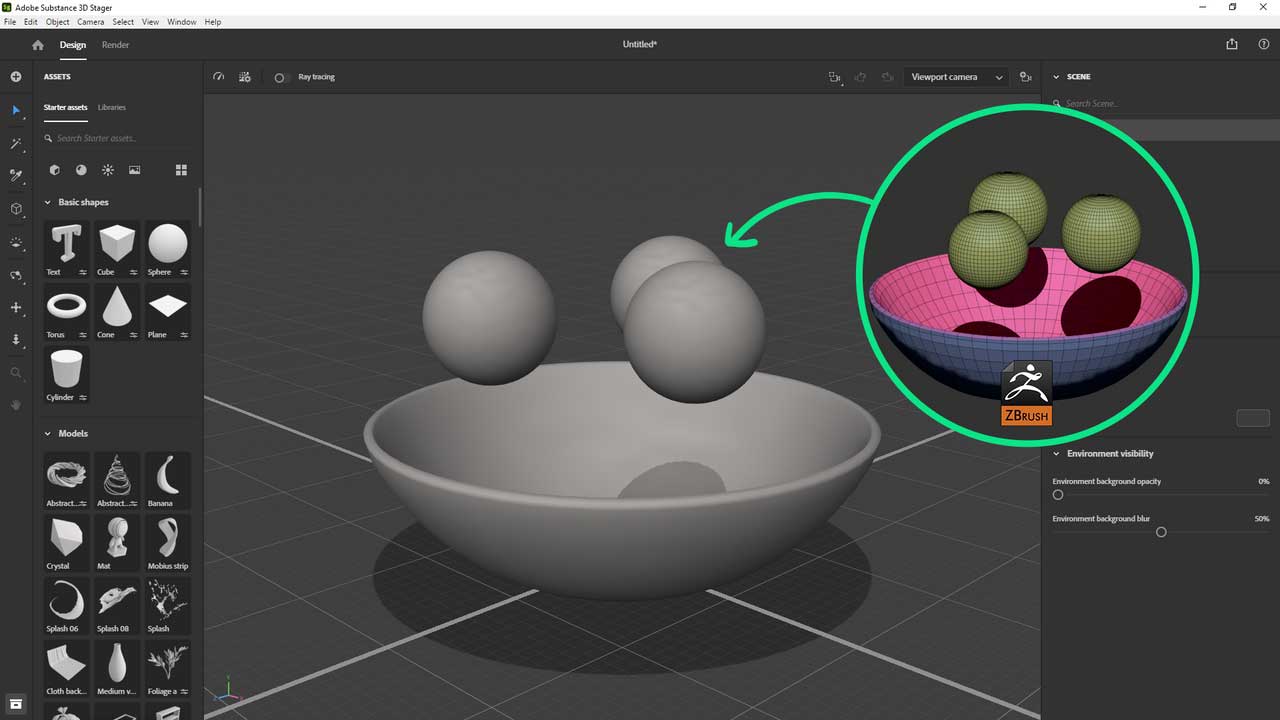Open Torus shape parameter options
This screenshot has width=1280, height=720.
[83, 335]
